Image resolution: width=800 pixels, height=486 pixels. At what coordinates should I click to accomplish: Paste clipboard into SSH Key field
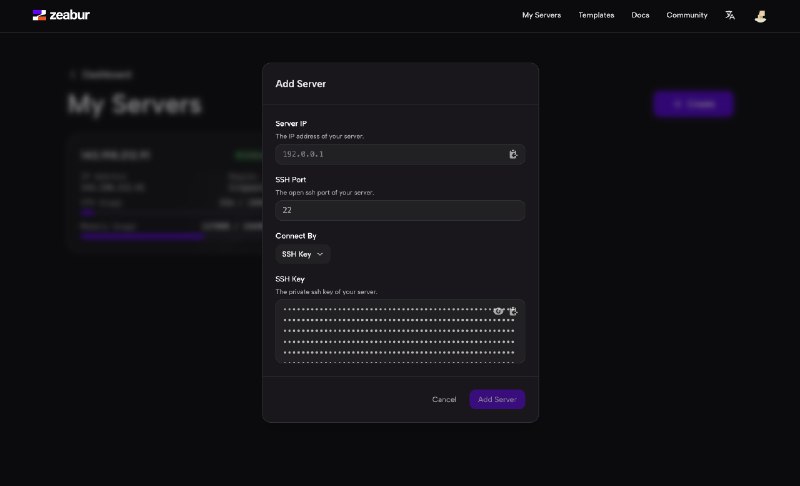[x=513, y=311]
